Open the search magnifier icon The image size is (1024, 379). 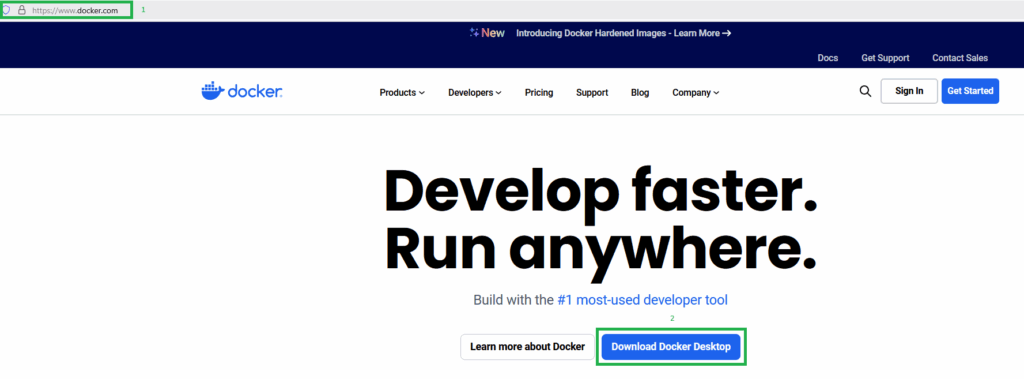coord(865,91)
